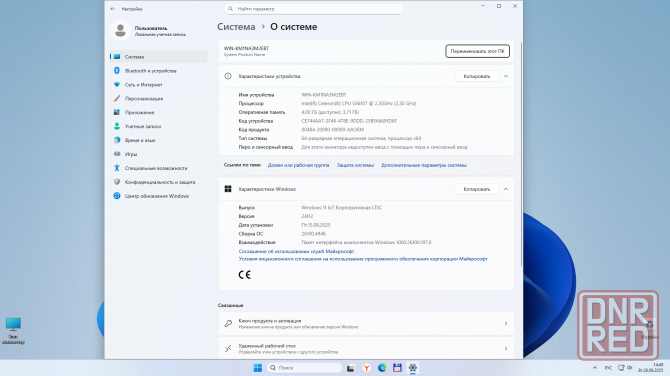Expand Ключ продукта и активация chevron
670x376 pixels.
click(506, 323)
